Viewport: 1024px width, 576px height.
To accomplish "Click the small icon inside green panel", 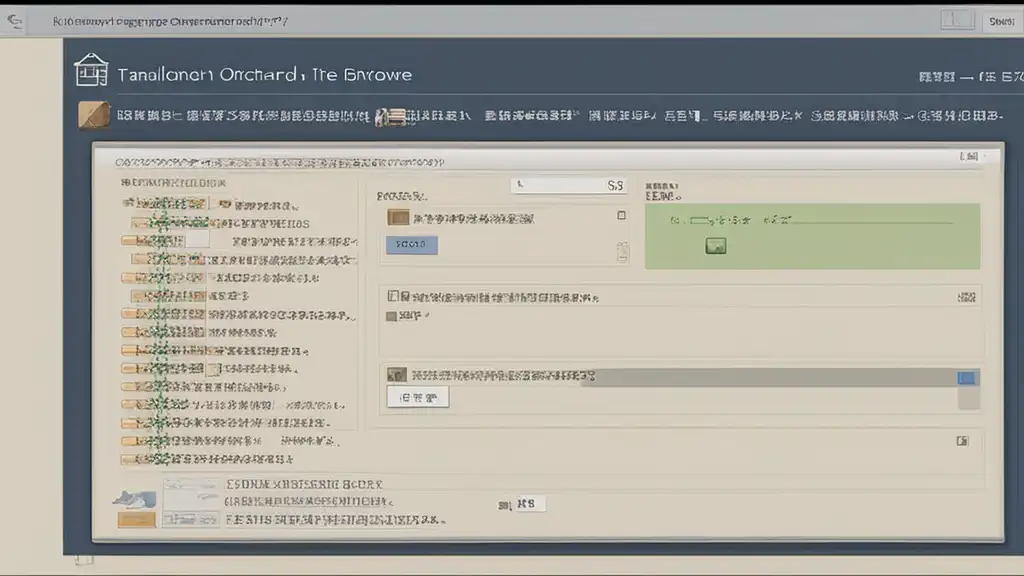I will click(x=716, y=246).
